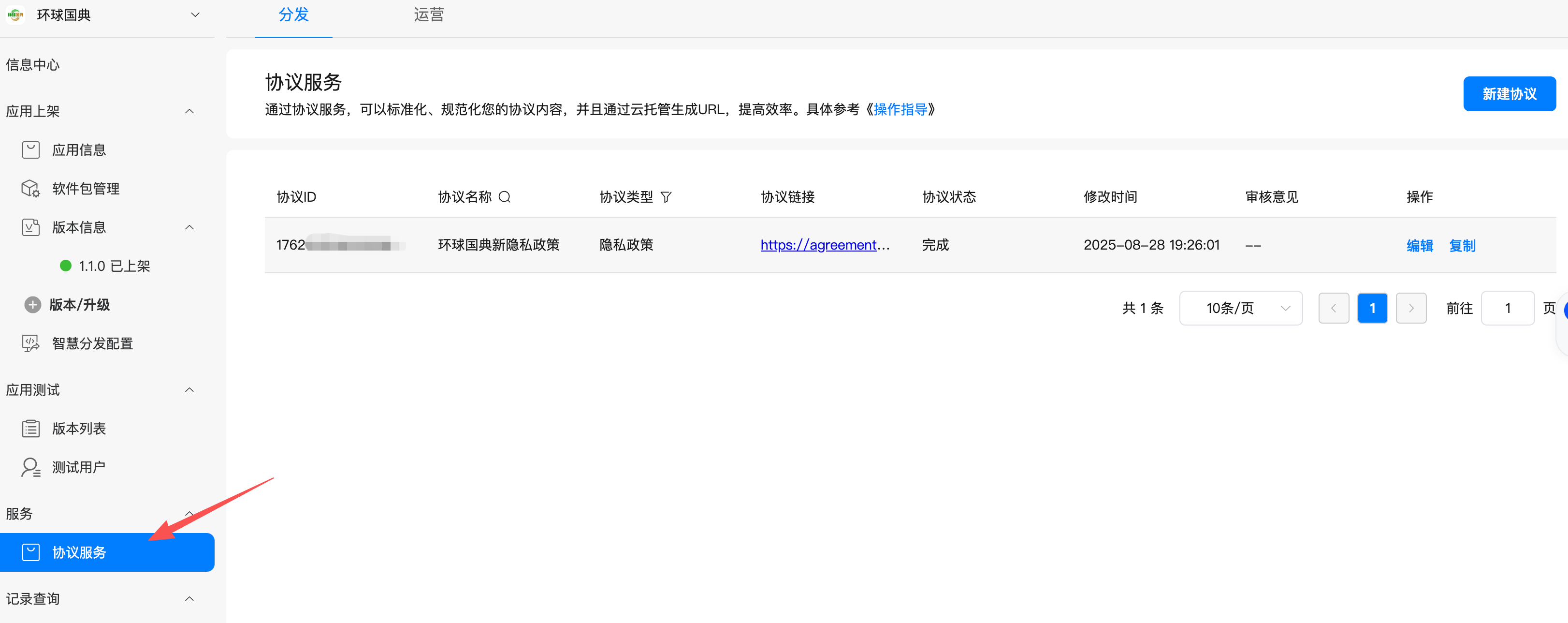Click the 测试用户 person icon
The width and height of the screenshot is (1568, 623).
(30, 467)
